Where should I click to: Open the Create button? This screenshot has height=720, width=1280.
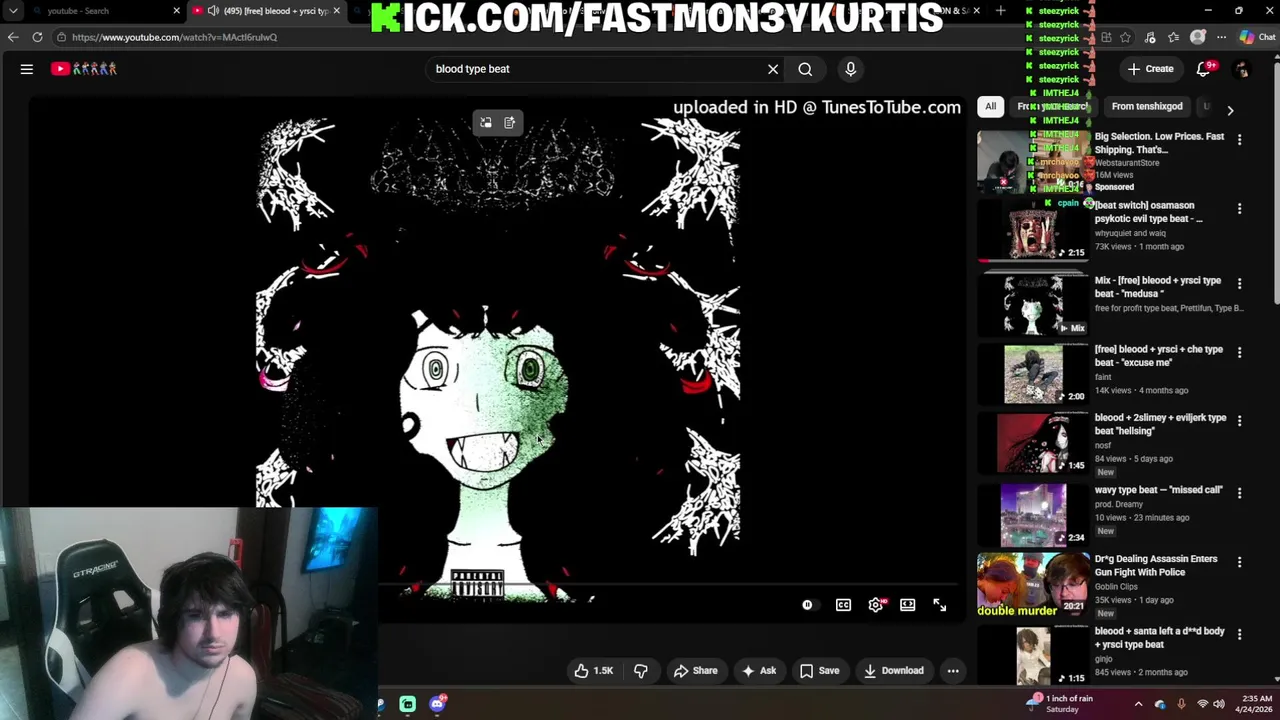(1150, 69)
